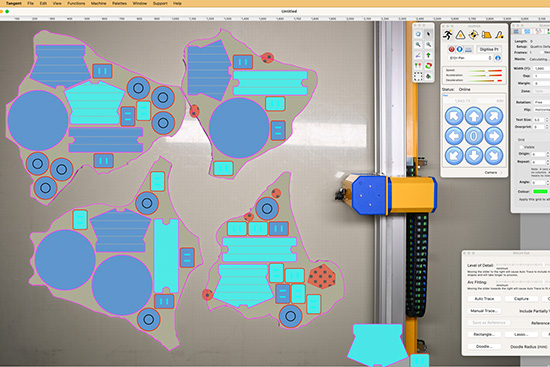Viewport: 550px width, 367px height.
Task: Open the Functions menu
Action: click(x=76, y=3)
